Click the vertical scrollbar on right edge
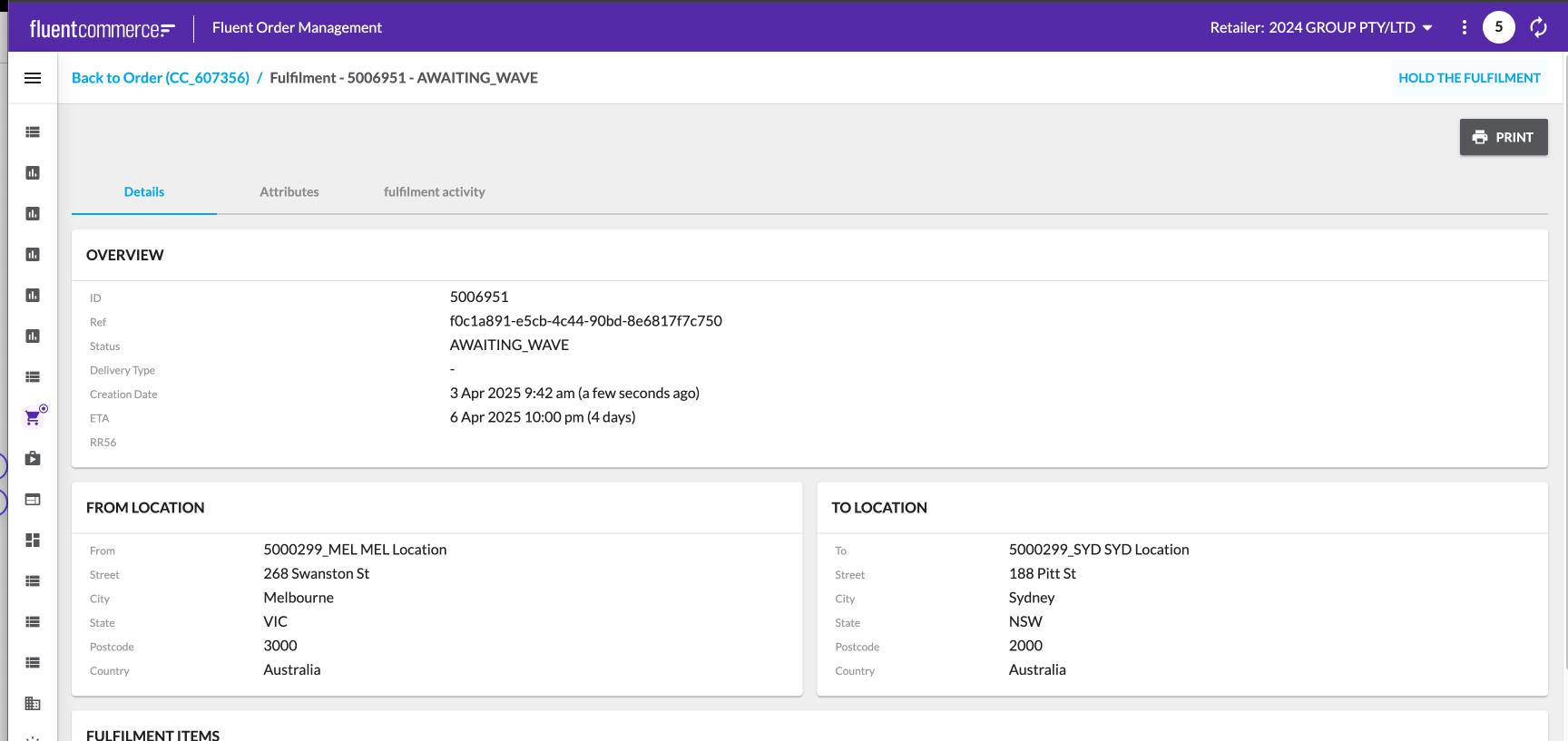This screenshot has width=1568, height=741. pos(1563,363)
